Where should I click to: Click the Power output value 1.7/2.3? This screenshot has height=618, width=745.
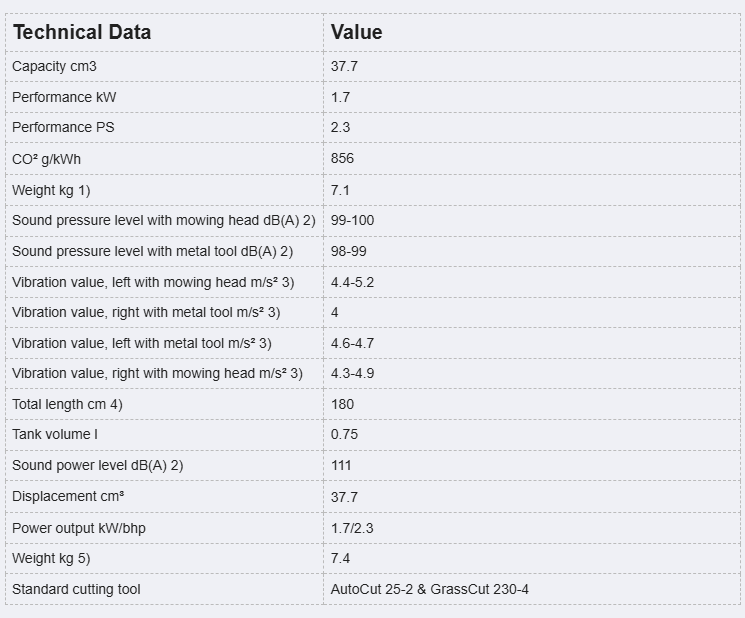[x=352, y=529]
